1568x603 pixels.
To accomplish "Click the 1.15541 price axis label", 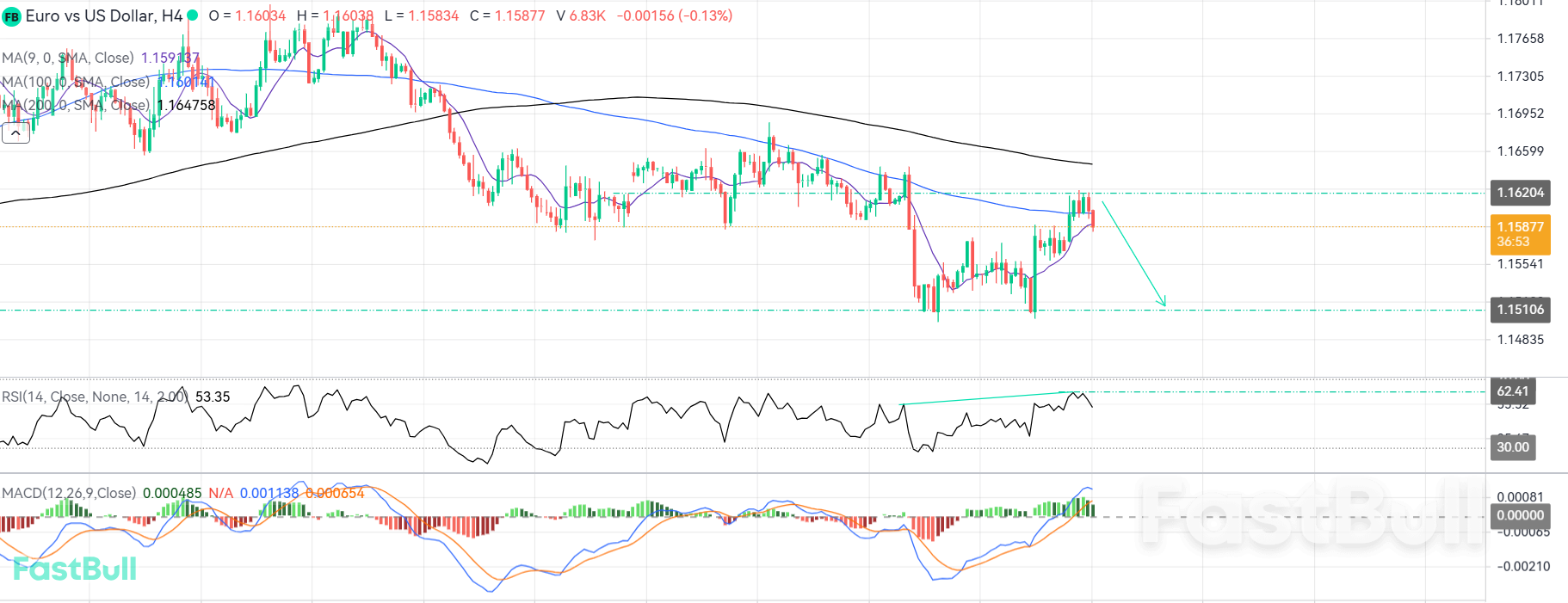I will [1521, 264].
